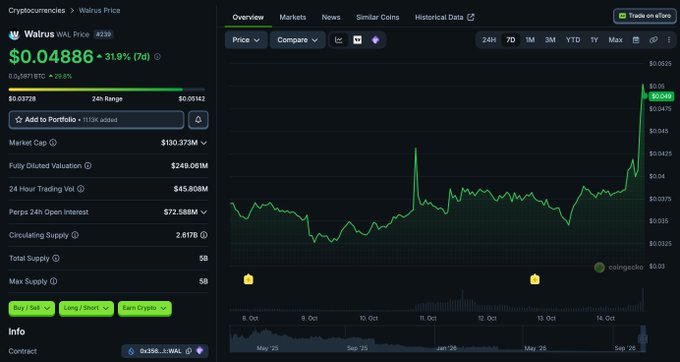
Task: Select the 1M time range
Action: (x=530, y=40)
